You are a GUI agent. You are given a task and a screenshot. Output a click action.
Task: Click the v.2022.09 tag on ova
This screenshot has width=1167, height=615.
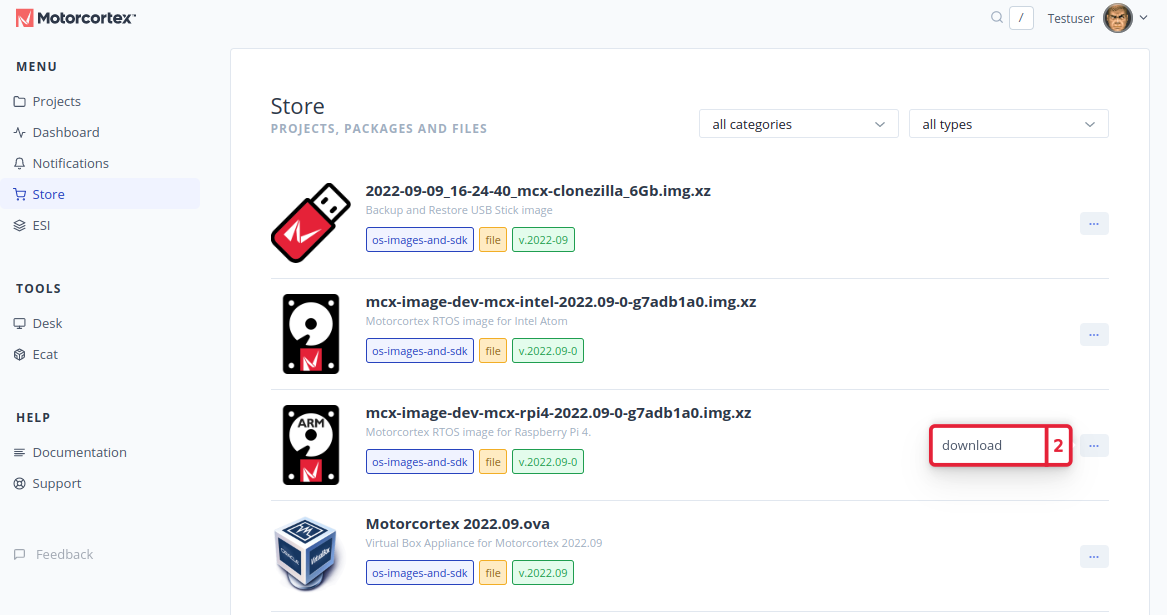(543, 573)
